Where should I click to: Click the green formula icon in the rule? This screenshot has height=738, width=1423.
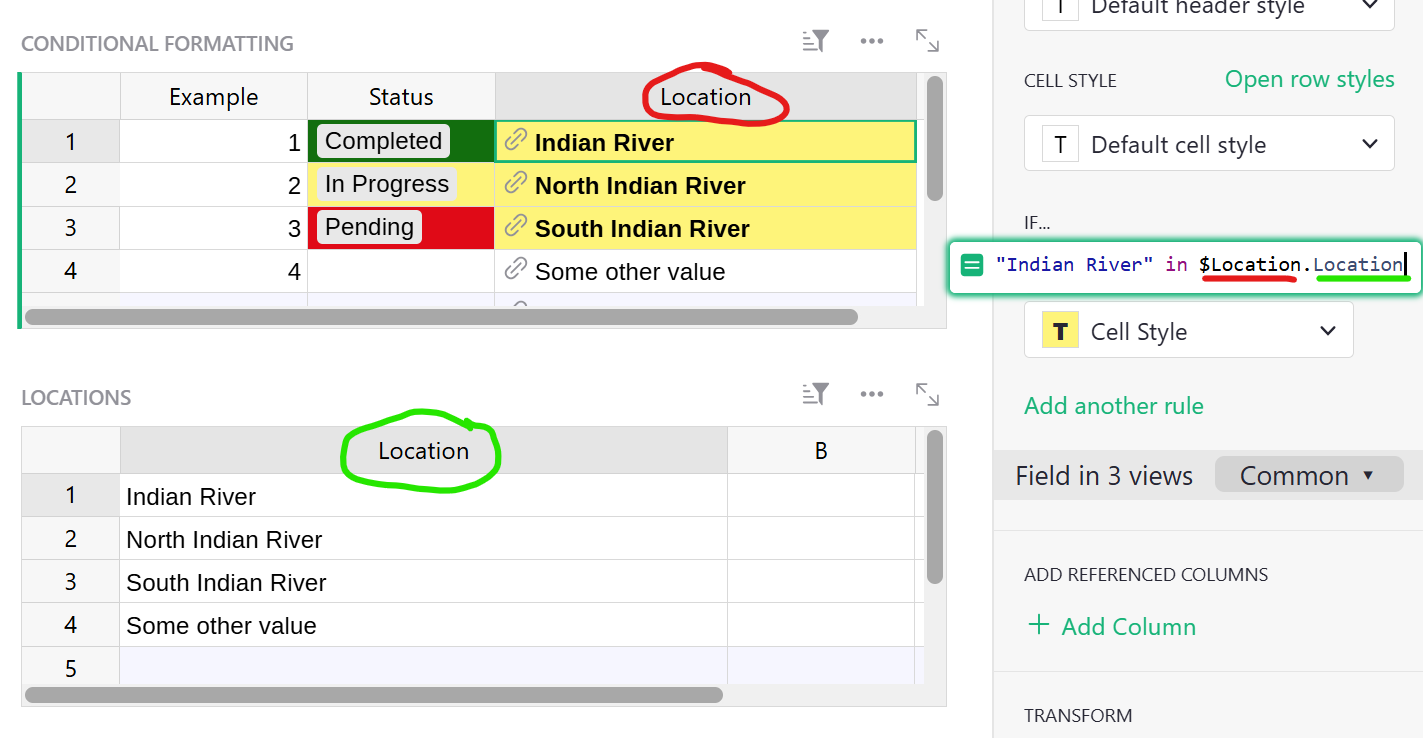970,264
